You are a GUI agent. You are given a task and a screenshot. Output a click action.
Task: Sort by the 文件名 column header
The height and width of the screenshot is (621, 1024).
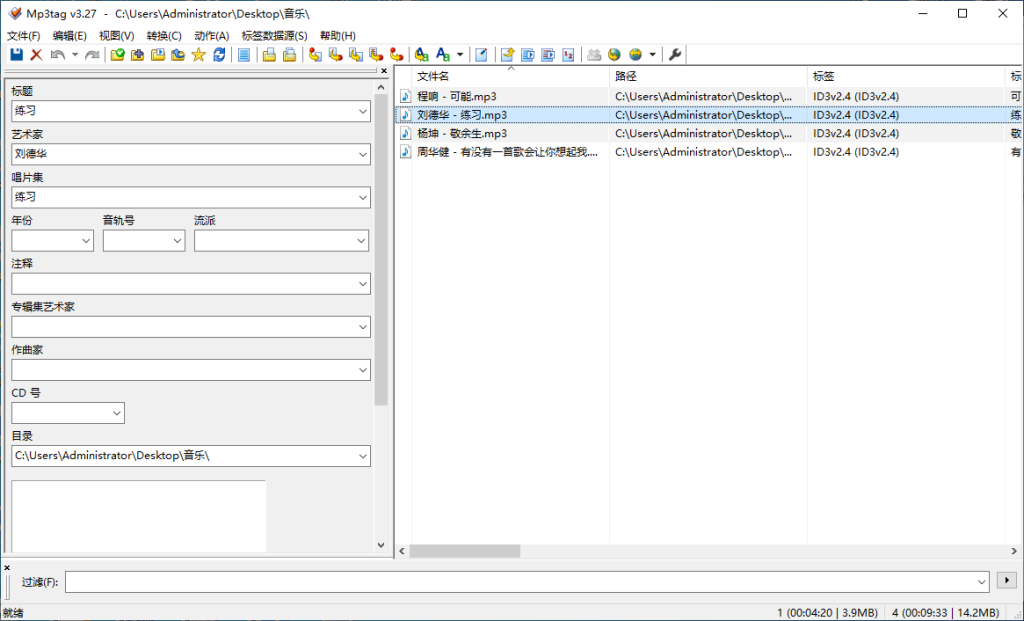510,76
